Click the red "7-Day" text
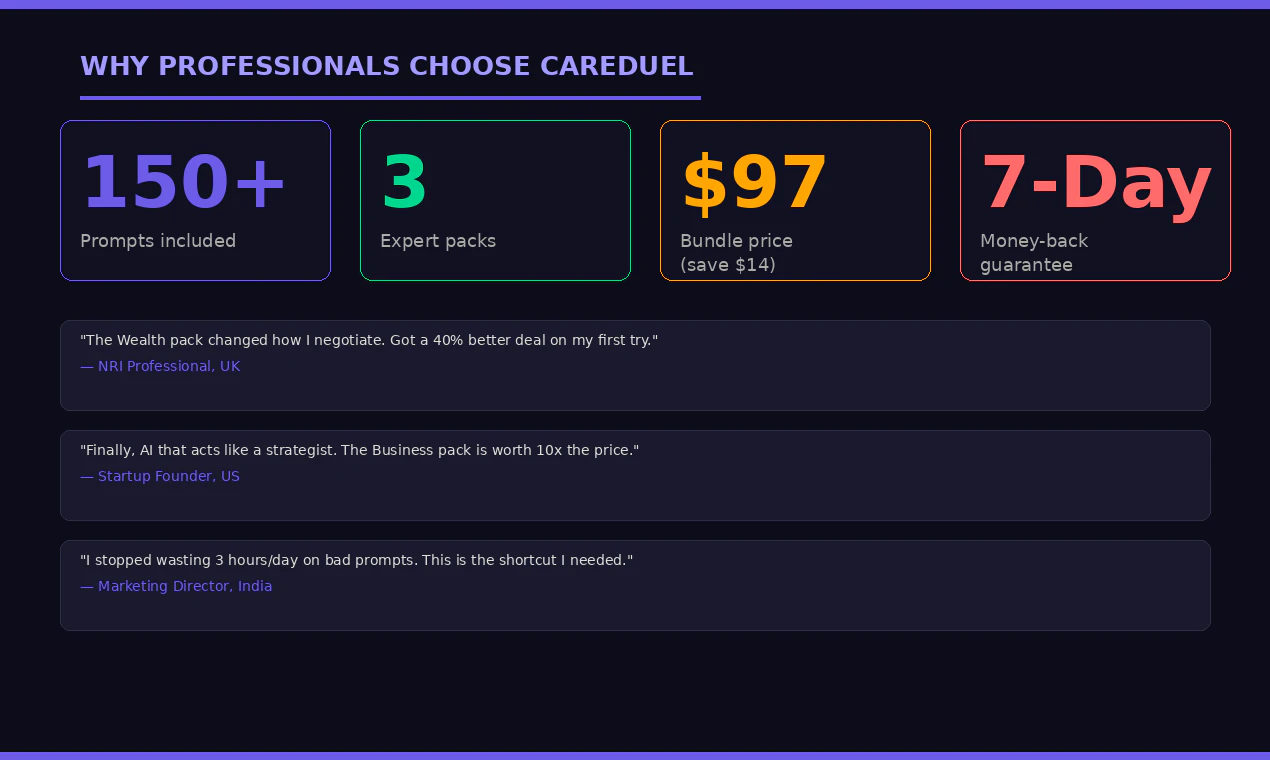The image size is (1270, 760). (1096, 183)
